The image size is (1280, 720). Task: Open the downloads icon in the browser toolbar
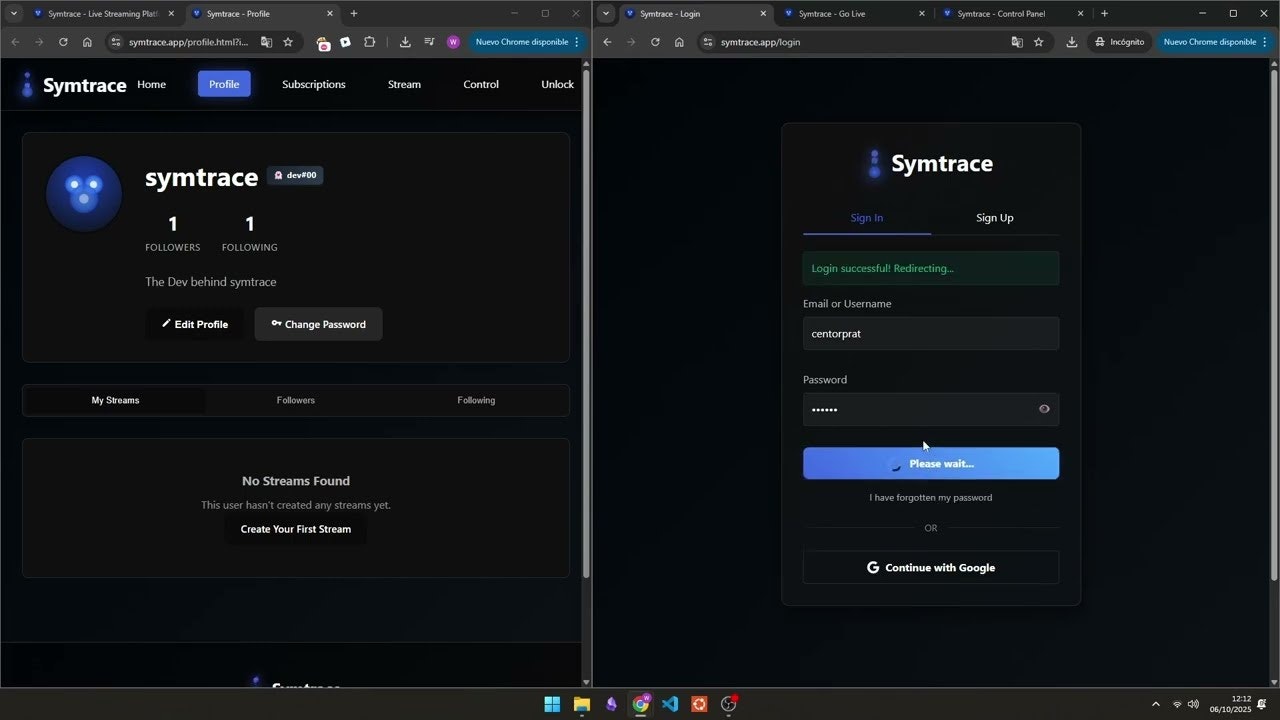(404, 42)
